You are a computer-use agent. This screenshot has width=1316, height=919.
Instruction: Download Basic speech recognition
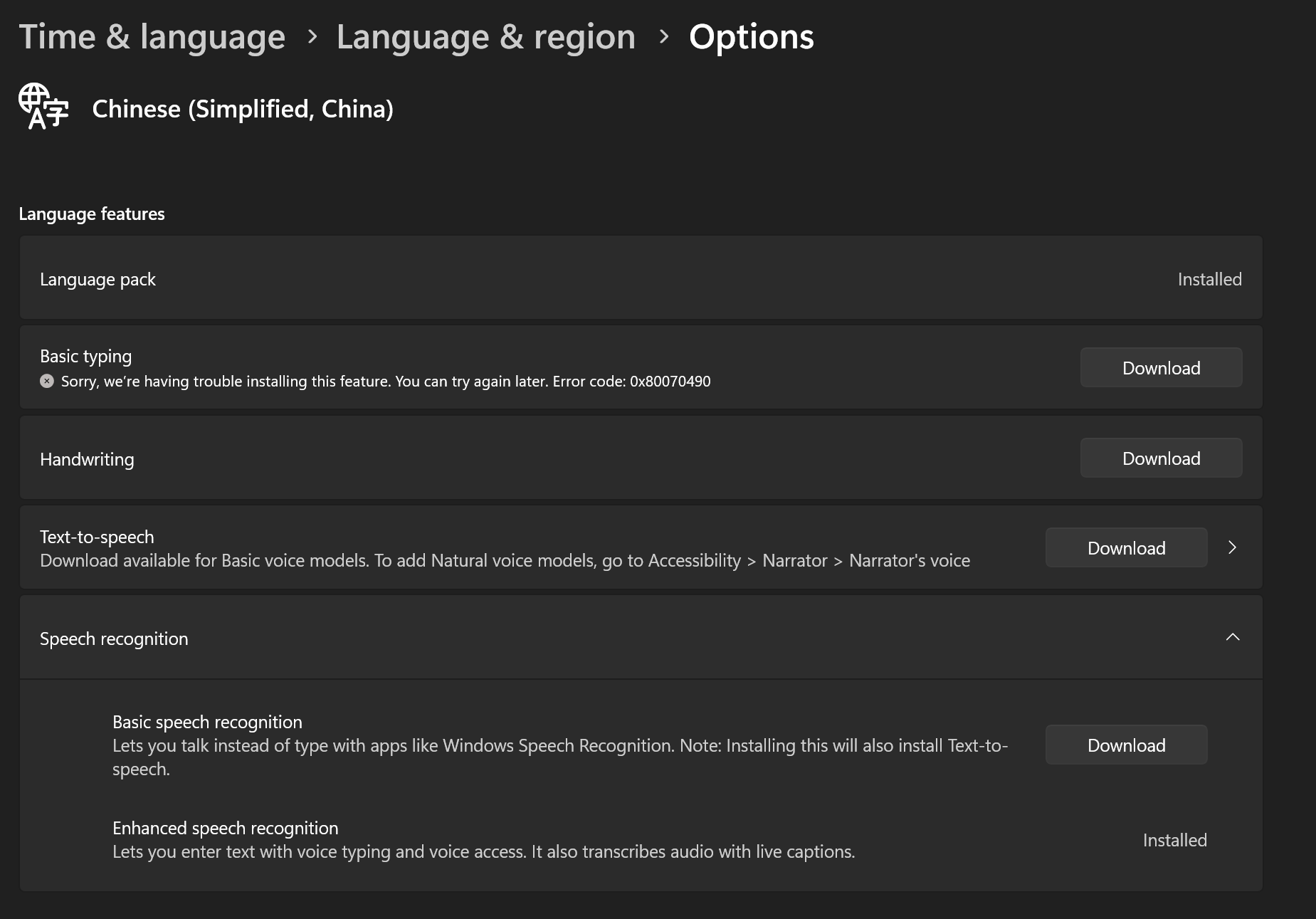point(1126,745)
